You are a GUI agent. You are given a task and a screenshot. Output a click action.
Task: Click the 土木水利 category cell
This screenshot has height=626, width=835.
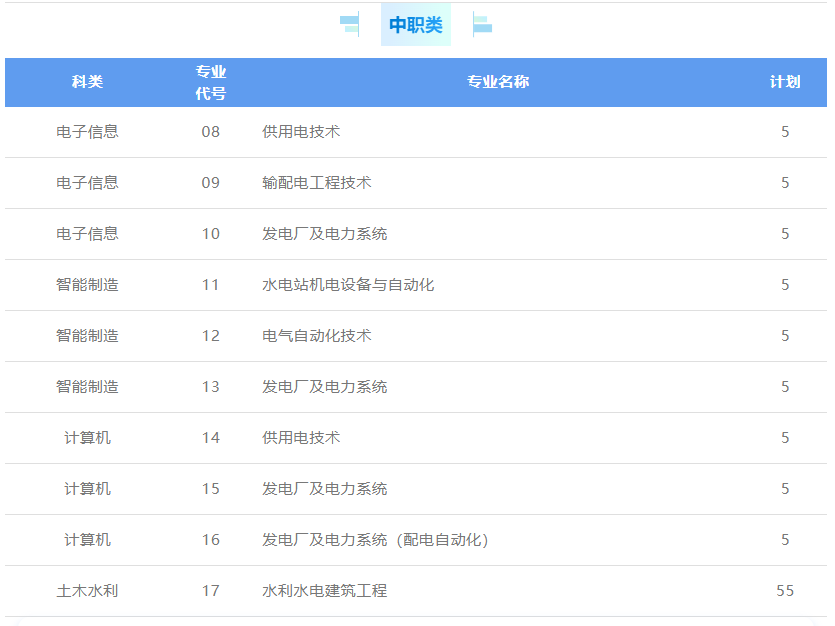pyautogui.click(x=87, y=591)
